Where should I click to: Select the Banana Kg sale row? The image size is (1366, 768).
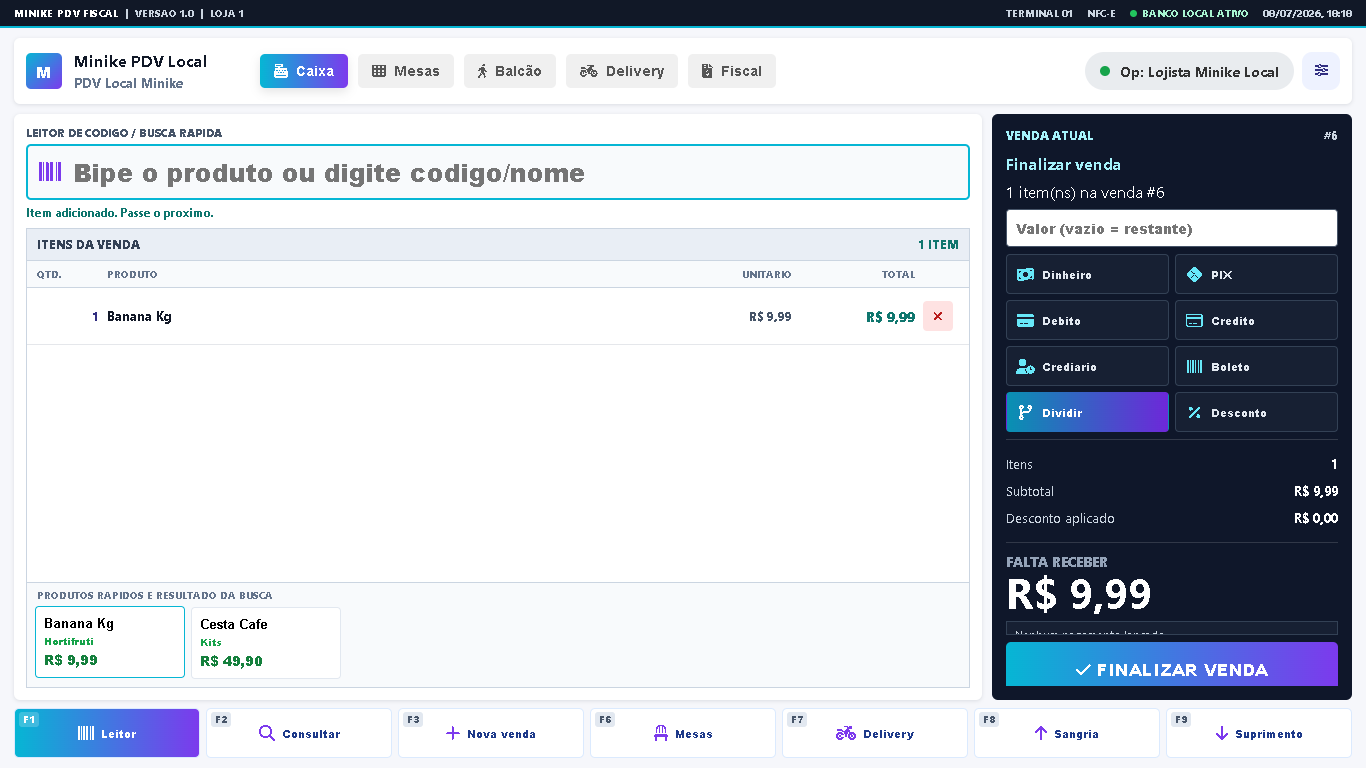[498, 316]
